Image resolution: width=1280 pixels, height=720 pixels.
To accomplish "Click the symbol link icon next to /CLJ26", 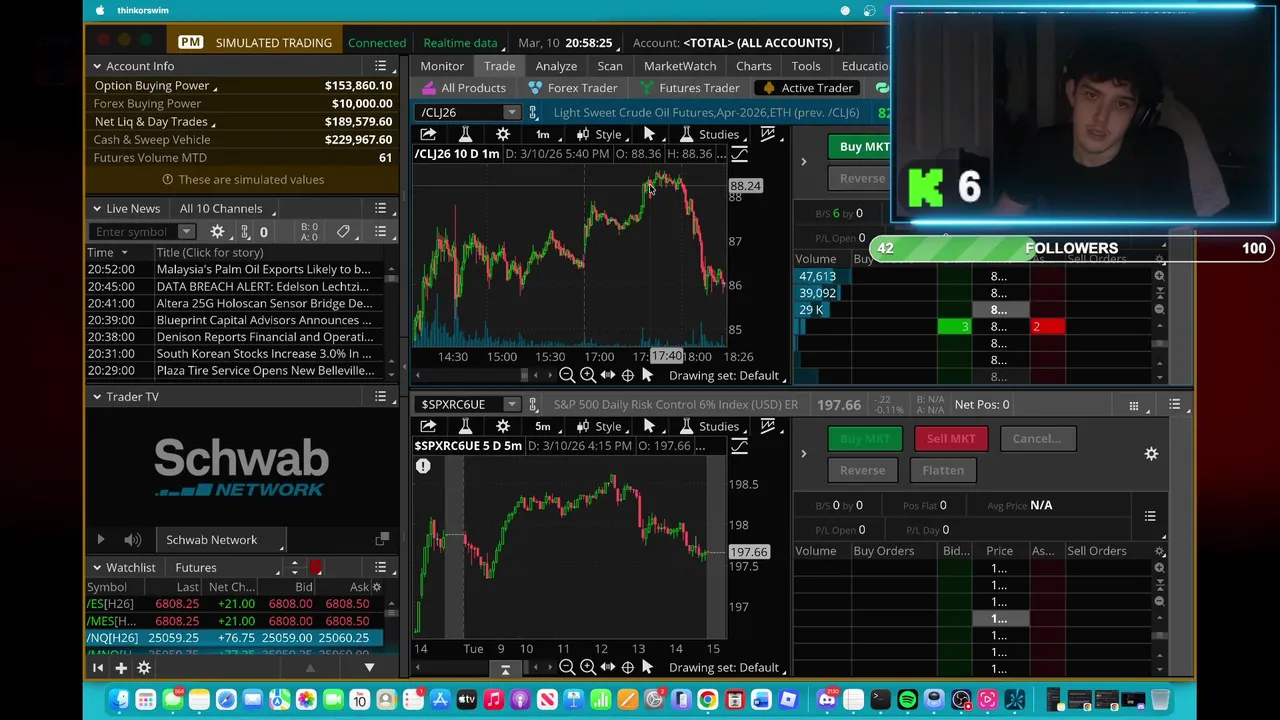I will (x=533, y=113).
